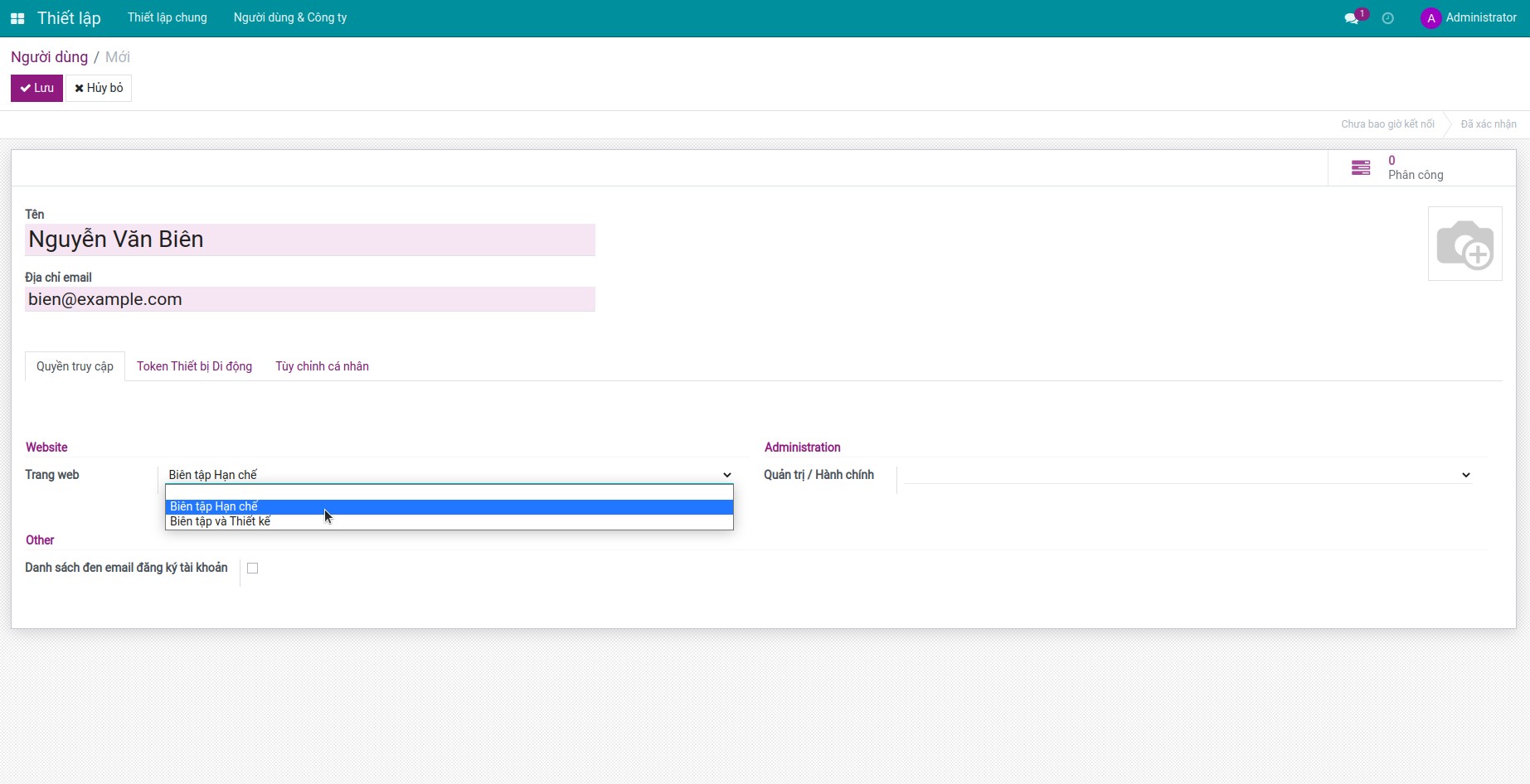Upload a photo via camera placeholder

(1464, 244)
